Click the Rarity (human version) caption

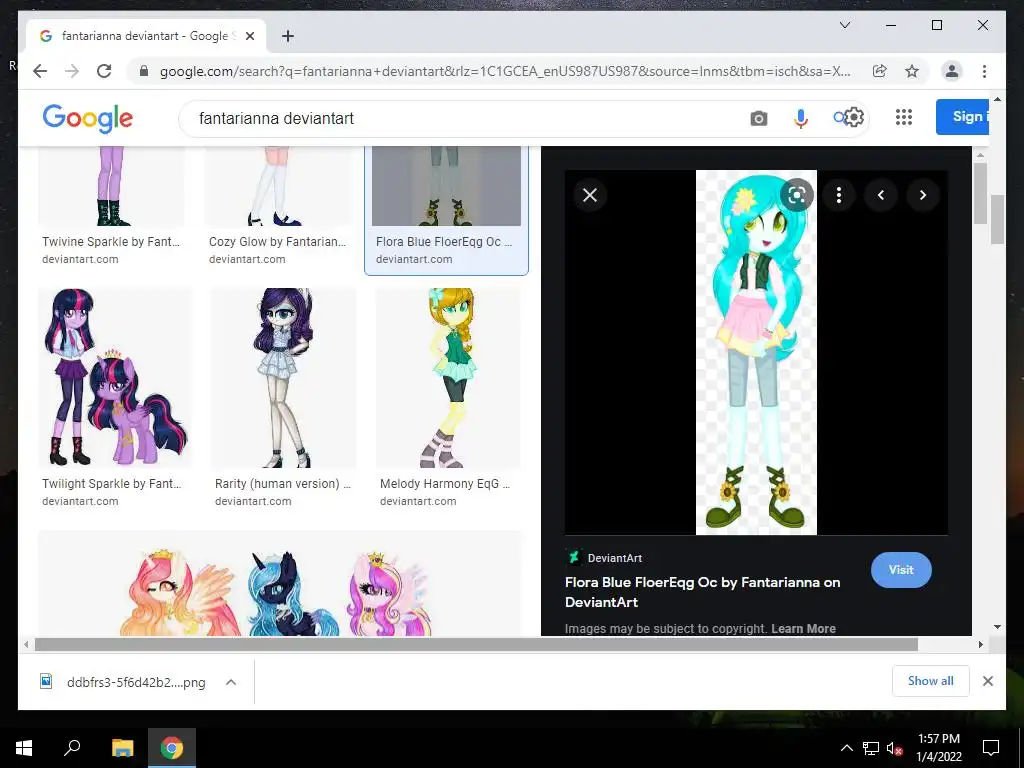point(283,484)
